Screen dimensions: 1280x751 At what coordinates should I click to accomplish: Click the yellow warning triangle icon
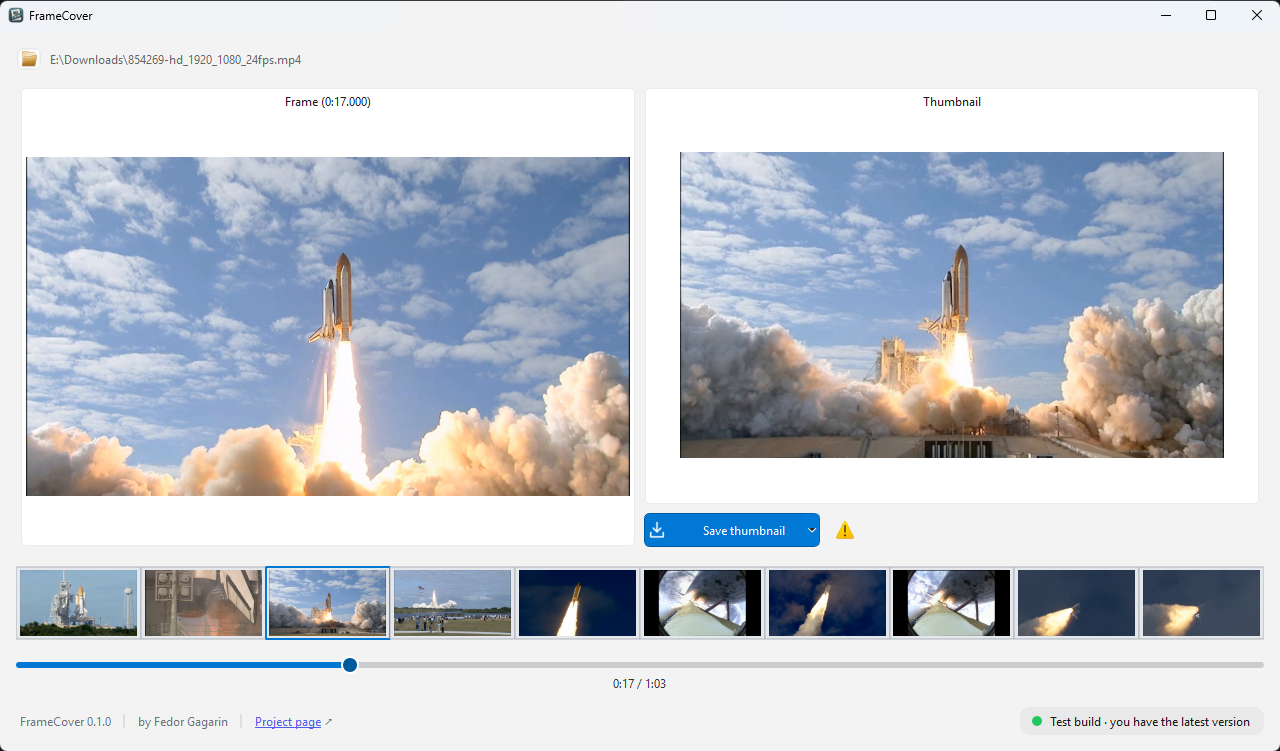click(x=845, y=531)
